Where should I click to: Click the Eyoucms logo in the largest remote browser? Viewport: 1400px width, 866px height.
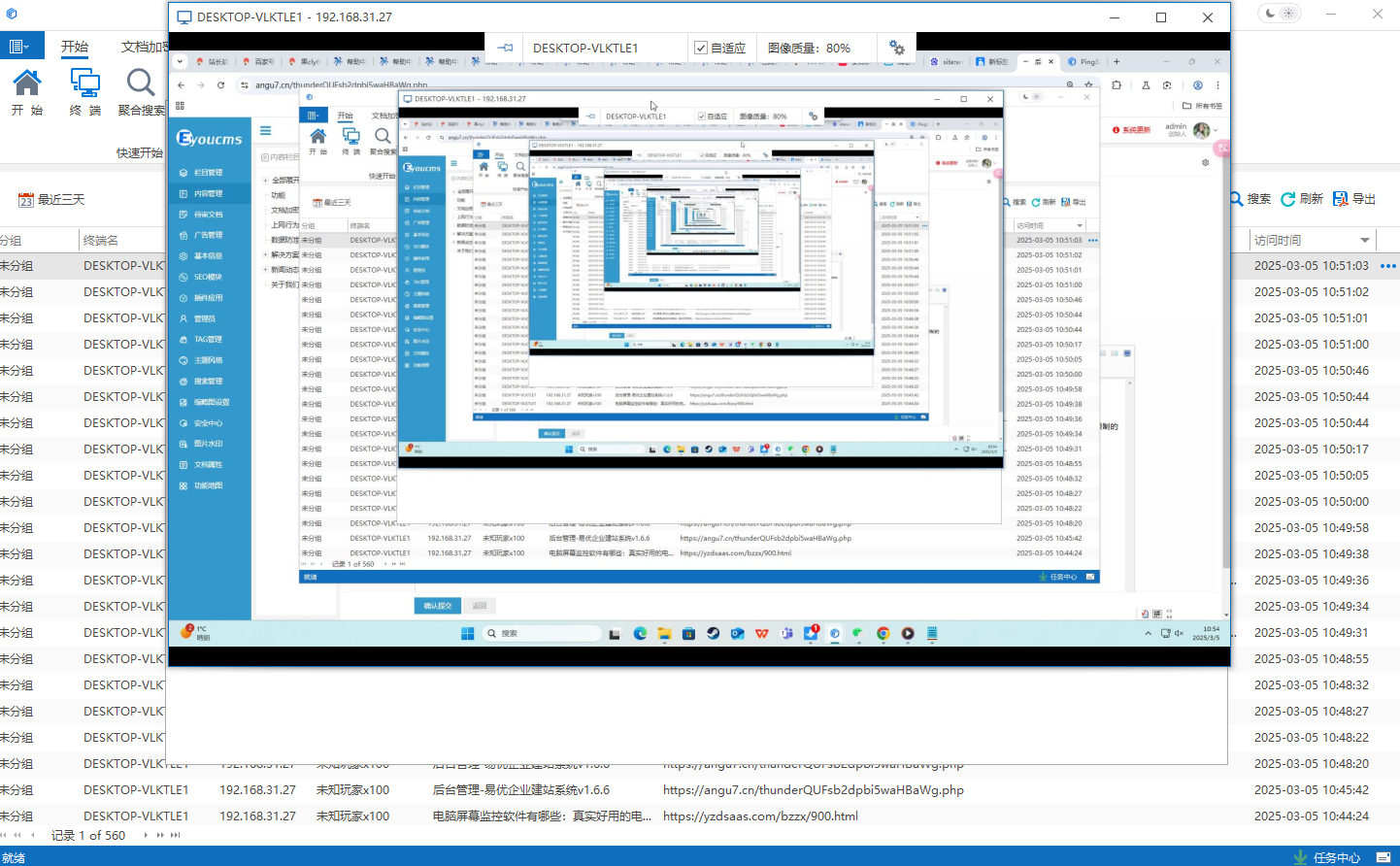coord(210,139)
